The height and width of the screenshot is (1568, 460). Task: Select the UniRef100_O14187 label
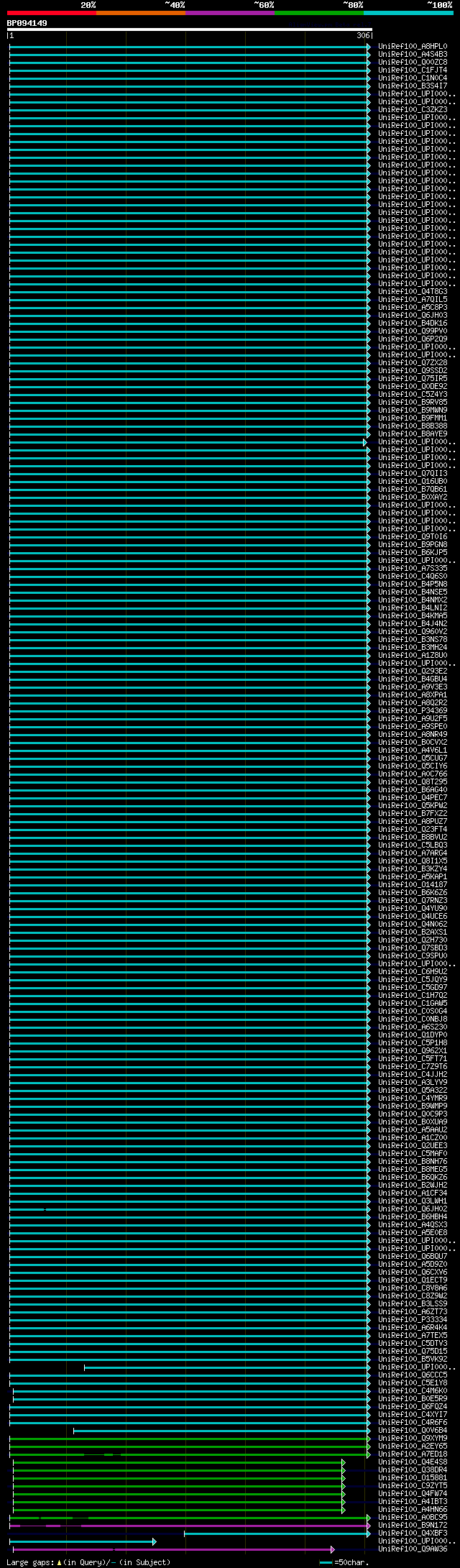point(413,884)
